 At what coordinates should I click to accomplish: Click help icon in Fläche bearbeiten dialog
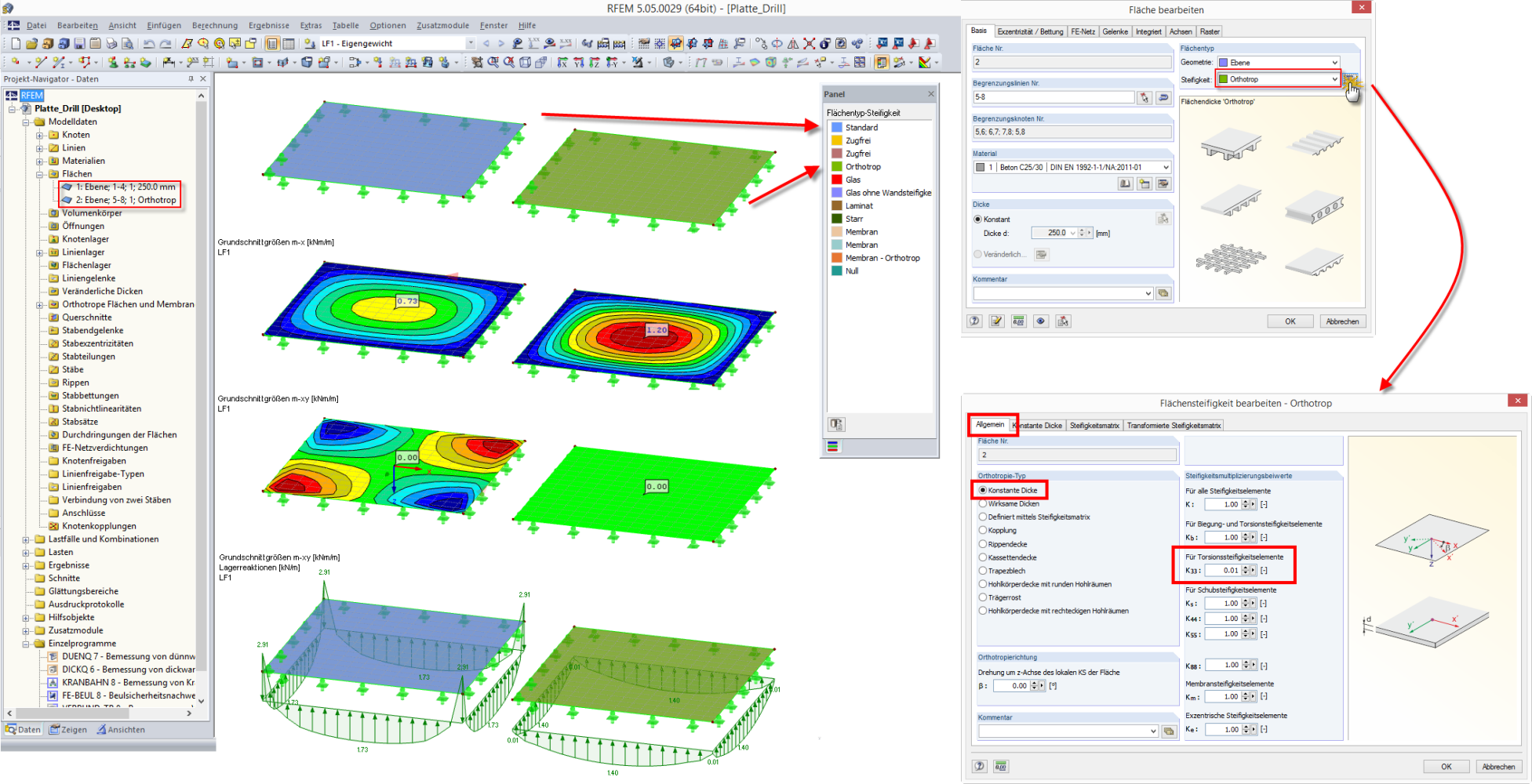click(974, 321)
